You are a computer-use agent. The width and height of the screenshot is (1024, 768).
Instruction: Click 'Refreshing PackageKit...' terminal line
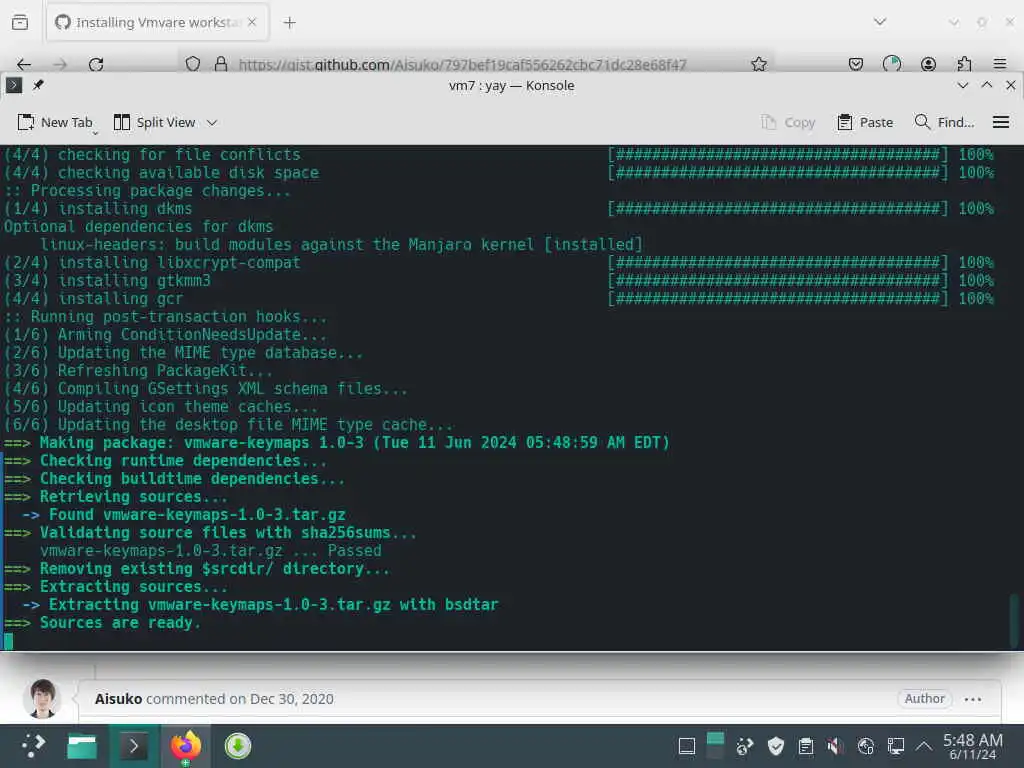138,370
